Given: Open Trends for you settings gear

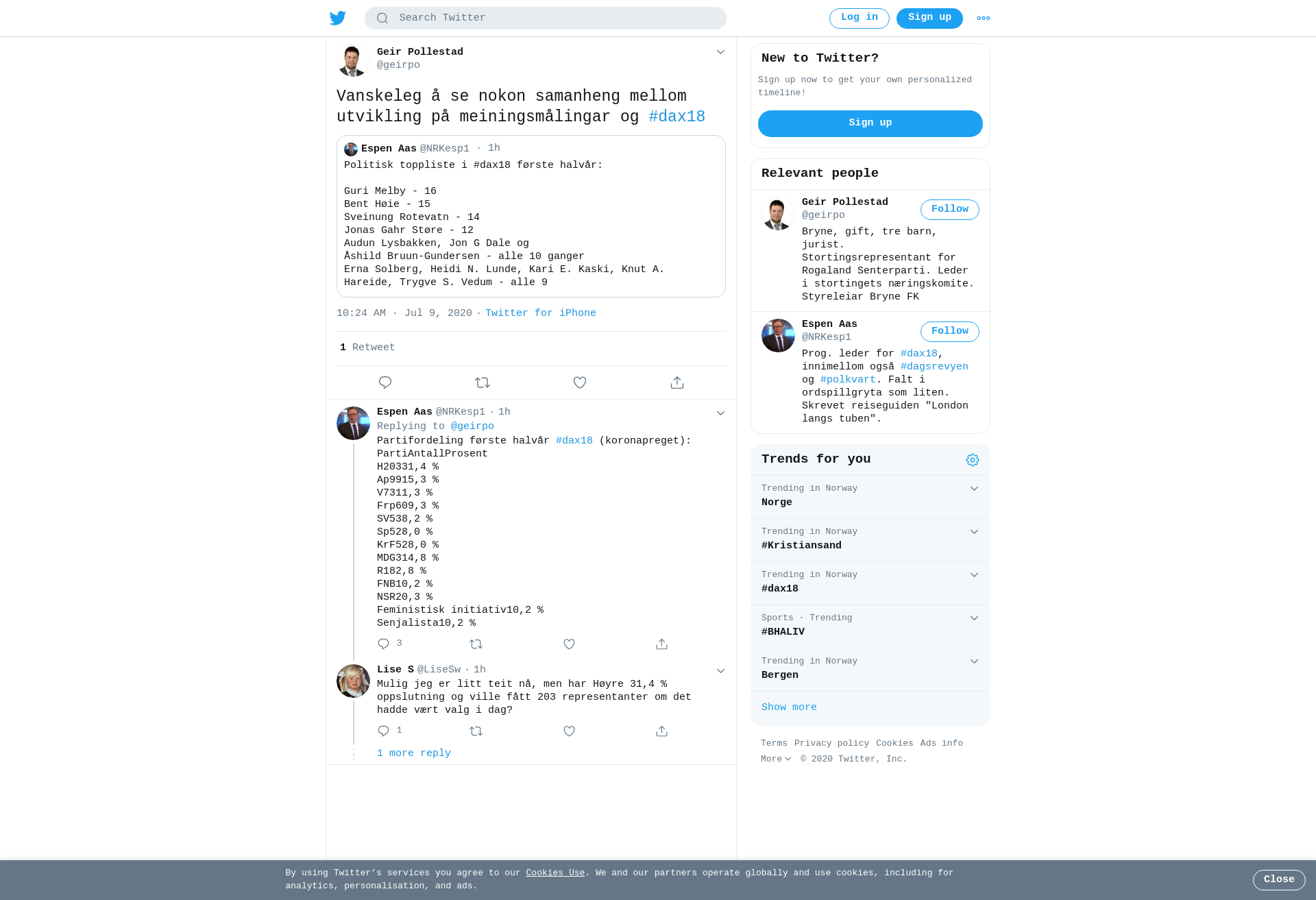Looking at the screenshot, I should pos(973,460).
